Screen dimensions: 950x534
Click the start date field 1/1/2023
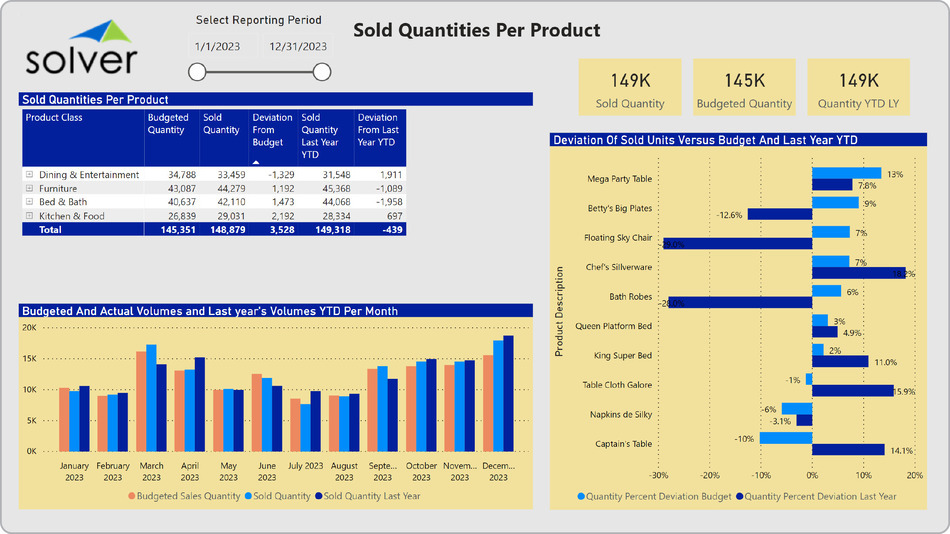[x=216, y=46]
